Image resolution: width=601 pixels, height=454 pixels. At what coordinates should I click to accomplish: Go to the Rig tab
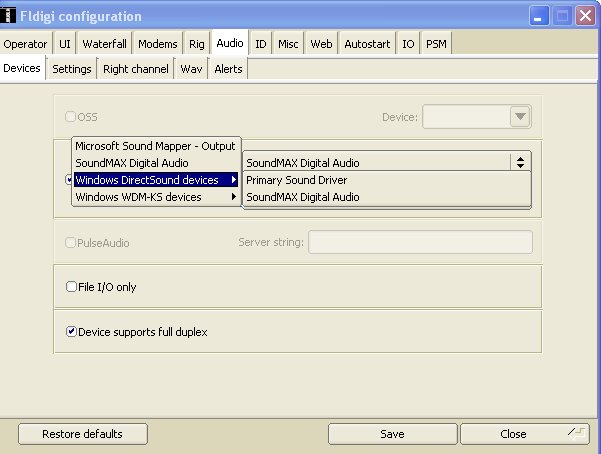pyautogui.click(x=197, y=44)
